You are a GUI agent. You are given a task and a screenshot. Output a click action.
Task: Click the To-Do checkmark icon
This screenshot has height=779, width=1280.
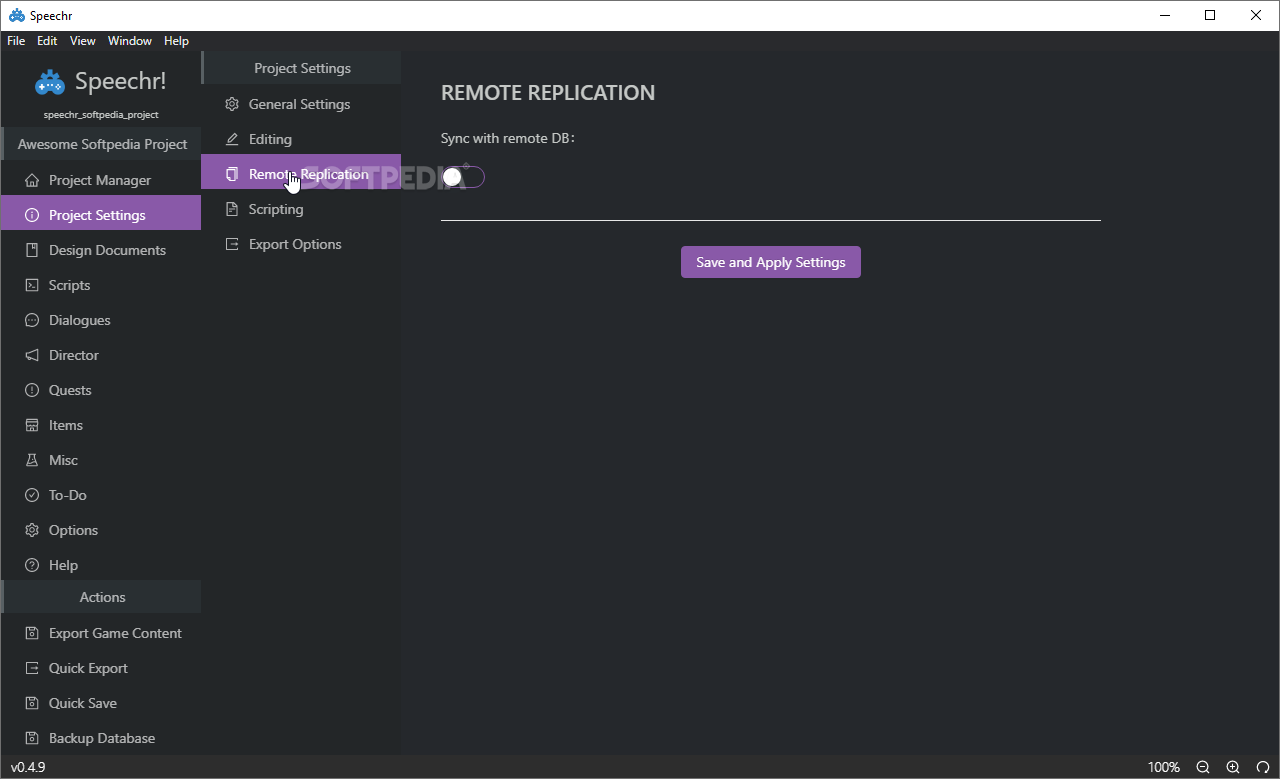(x=31, y=495)
